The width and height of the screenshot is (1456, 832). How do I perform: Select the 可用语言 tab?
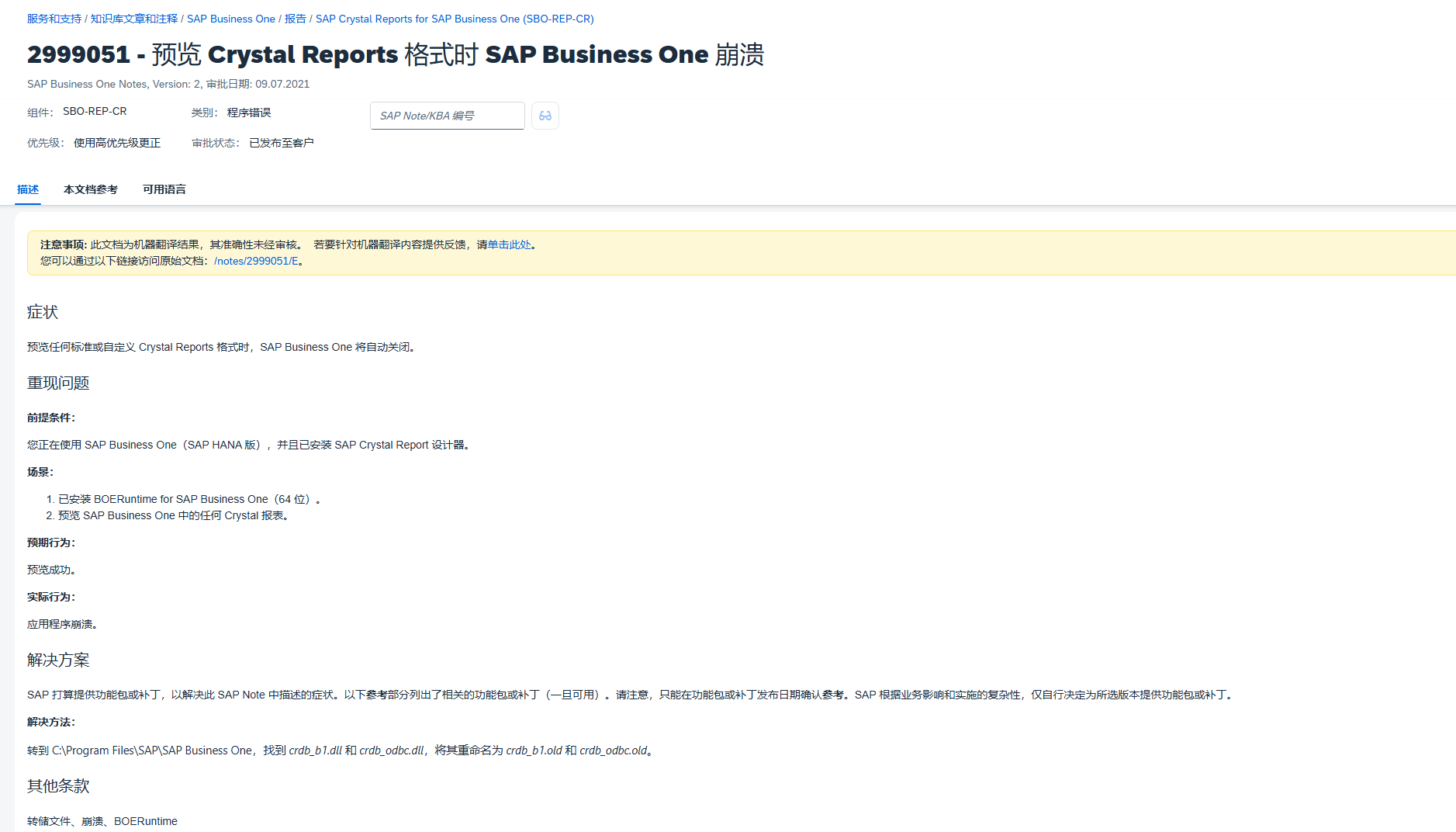[x=164, y=189]
